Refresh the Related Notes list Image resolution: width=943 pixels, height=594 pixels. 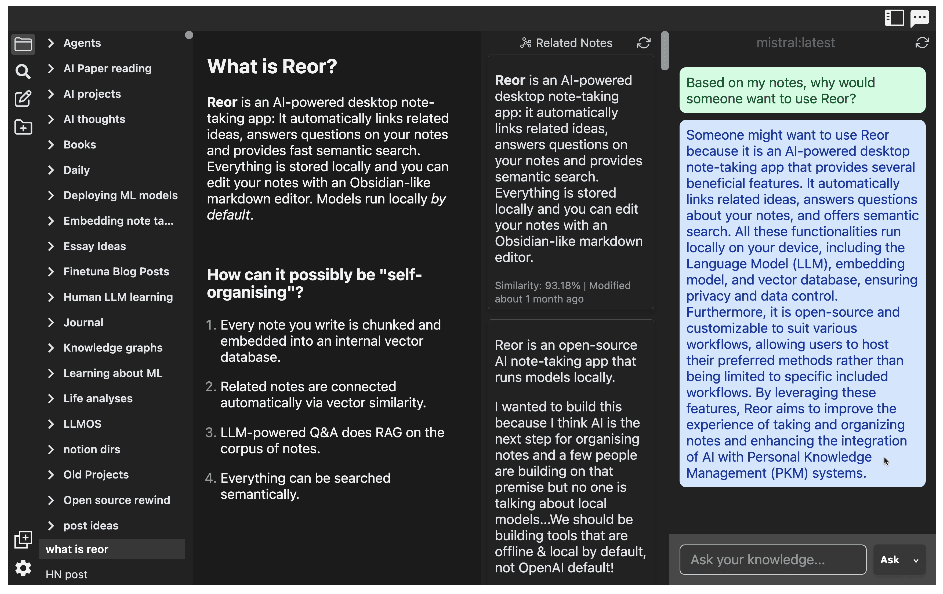point(644,43)
